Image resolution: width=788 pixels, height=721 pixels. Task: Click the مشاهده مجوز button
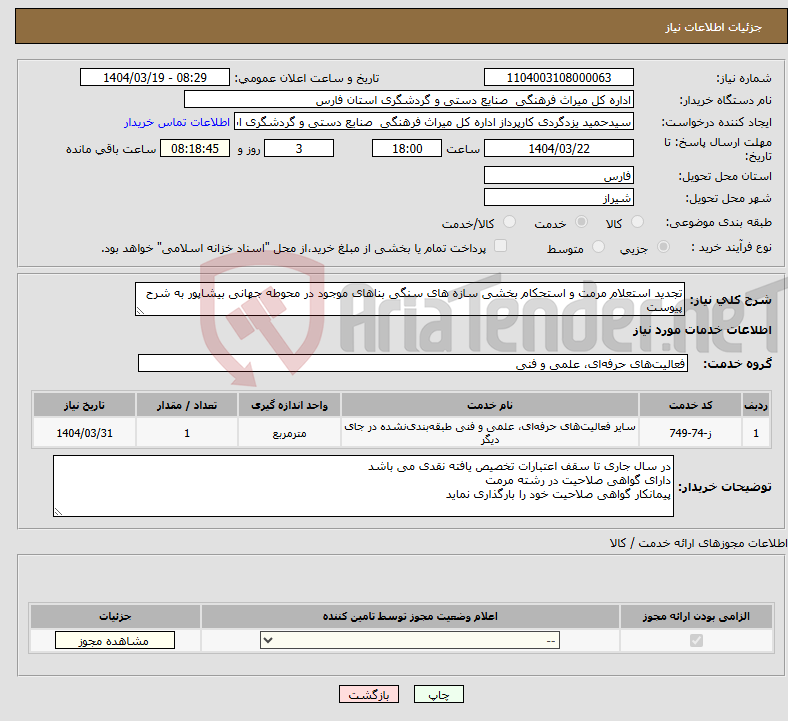pyautogui.click(x=115, y=641)
